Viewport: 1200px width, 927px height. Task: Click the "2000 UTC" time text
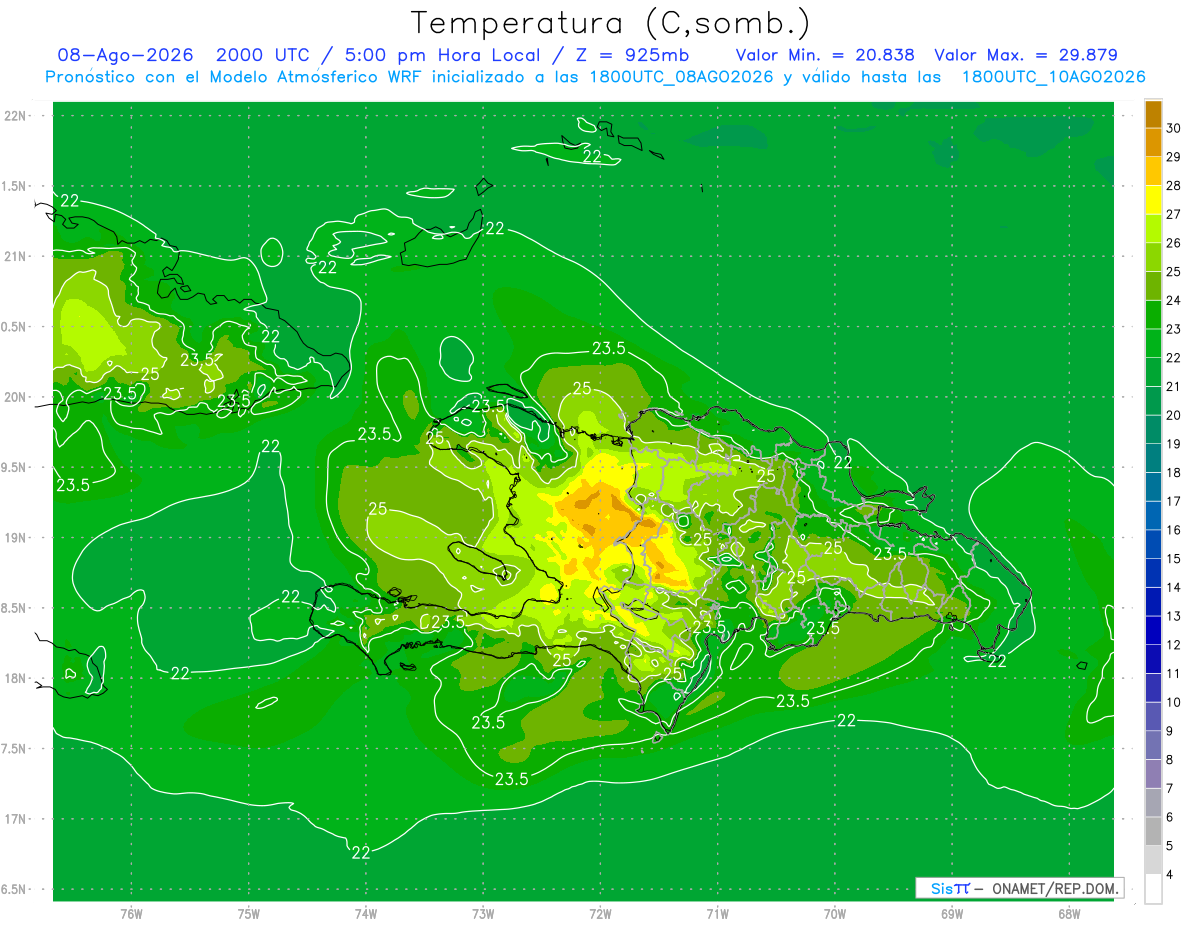263,55
